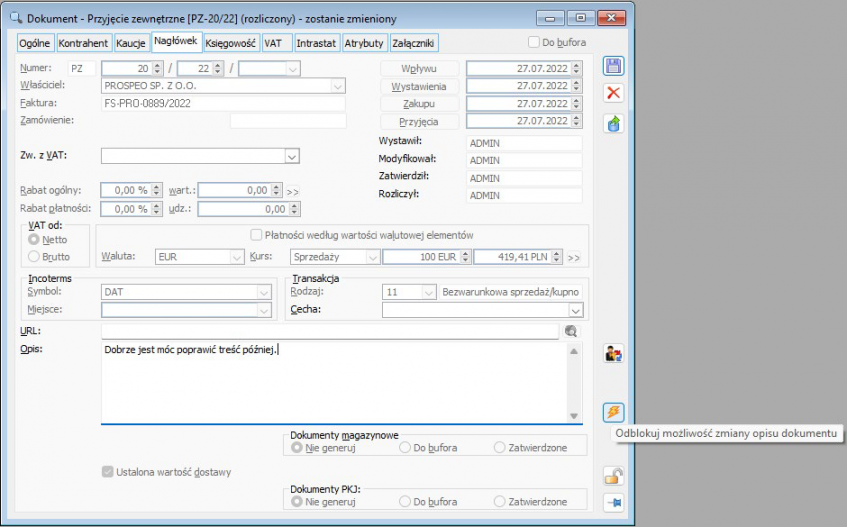Viewport: 847px width, 527px height.
Task: Click the Przyjęcia date button
Action: tap(419, 121)
